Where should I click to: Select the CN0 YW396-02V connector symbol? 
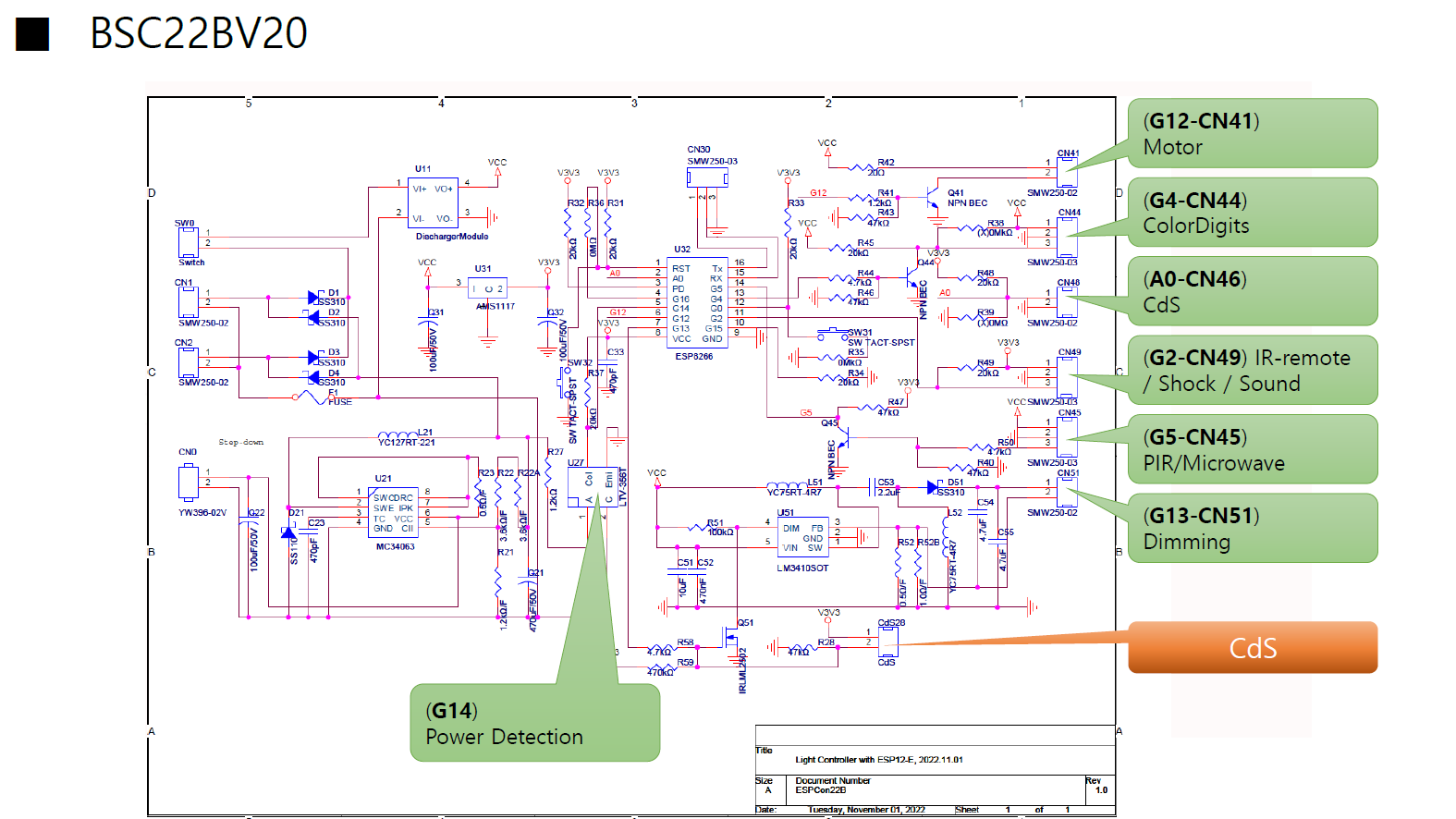point(188,482)
